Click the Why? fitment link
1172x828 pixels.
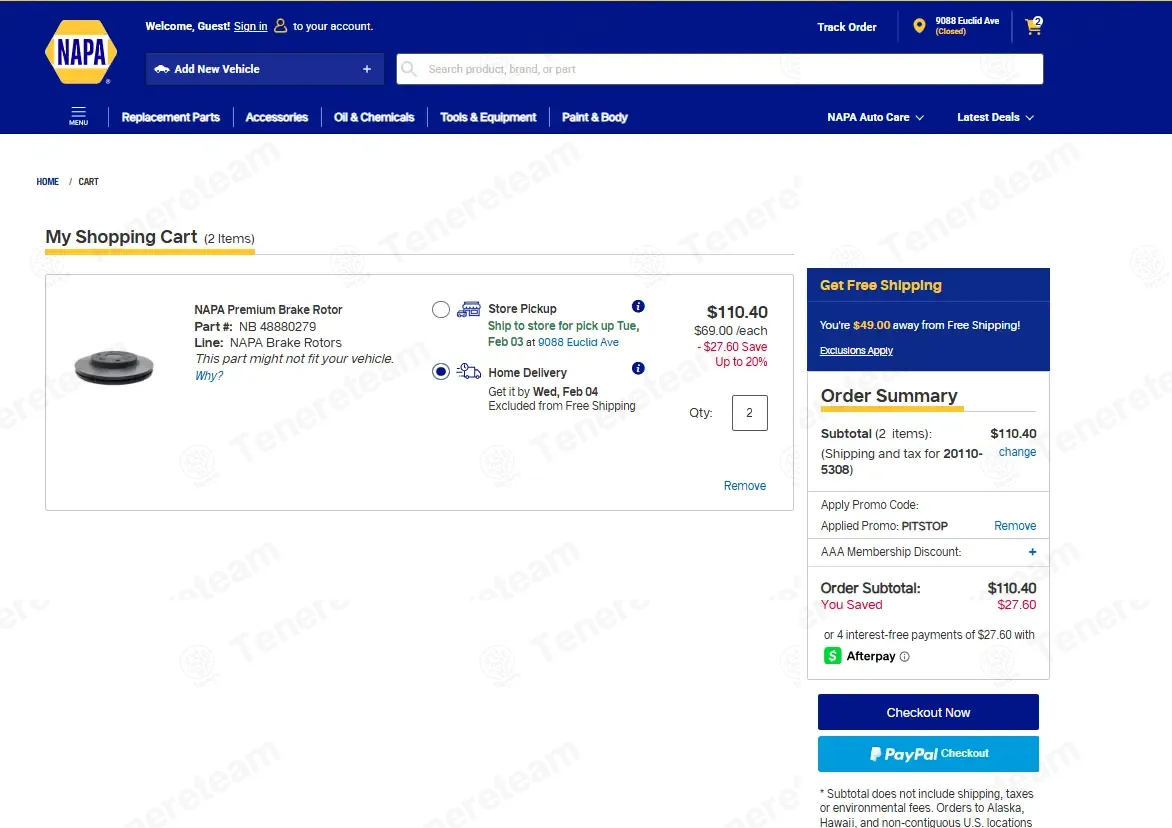click(209, 376)
